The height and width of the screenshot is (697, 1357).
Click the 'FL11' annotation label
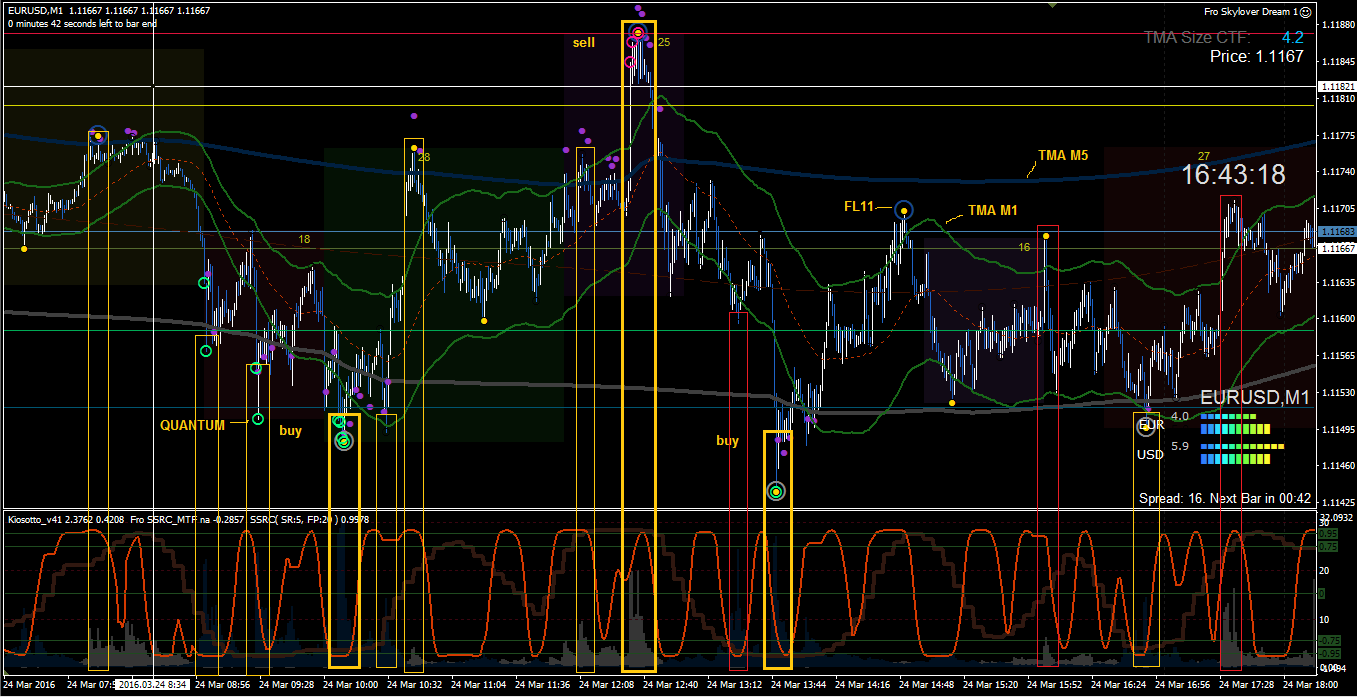click(859, 207)
